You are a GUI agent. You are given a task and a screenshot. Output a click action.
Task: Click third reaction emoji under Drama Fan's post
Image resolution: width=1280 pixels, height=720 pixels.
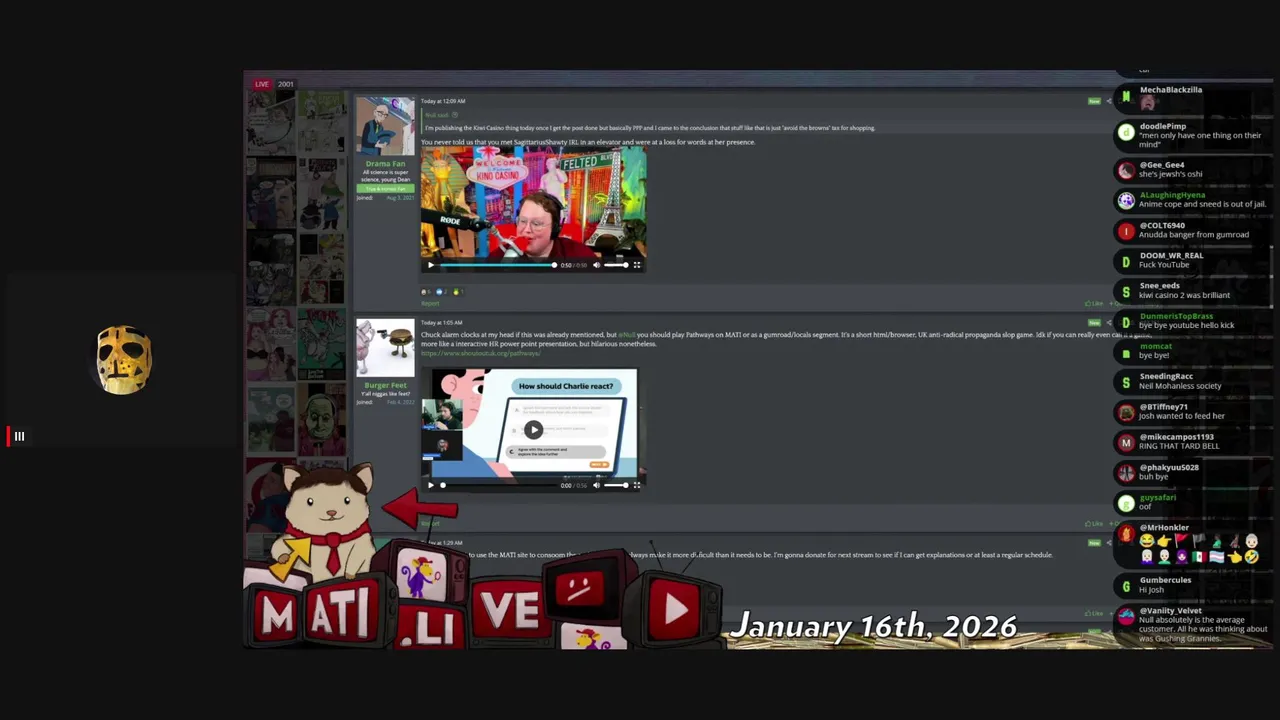coord(455,292)
